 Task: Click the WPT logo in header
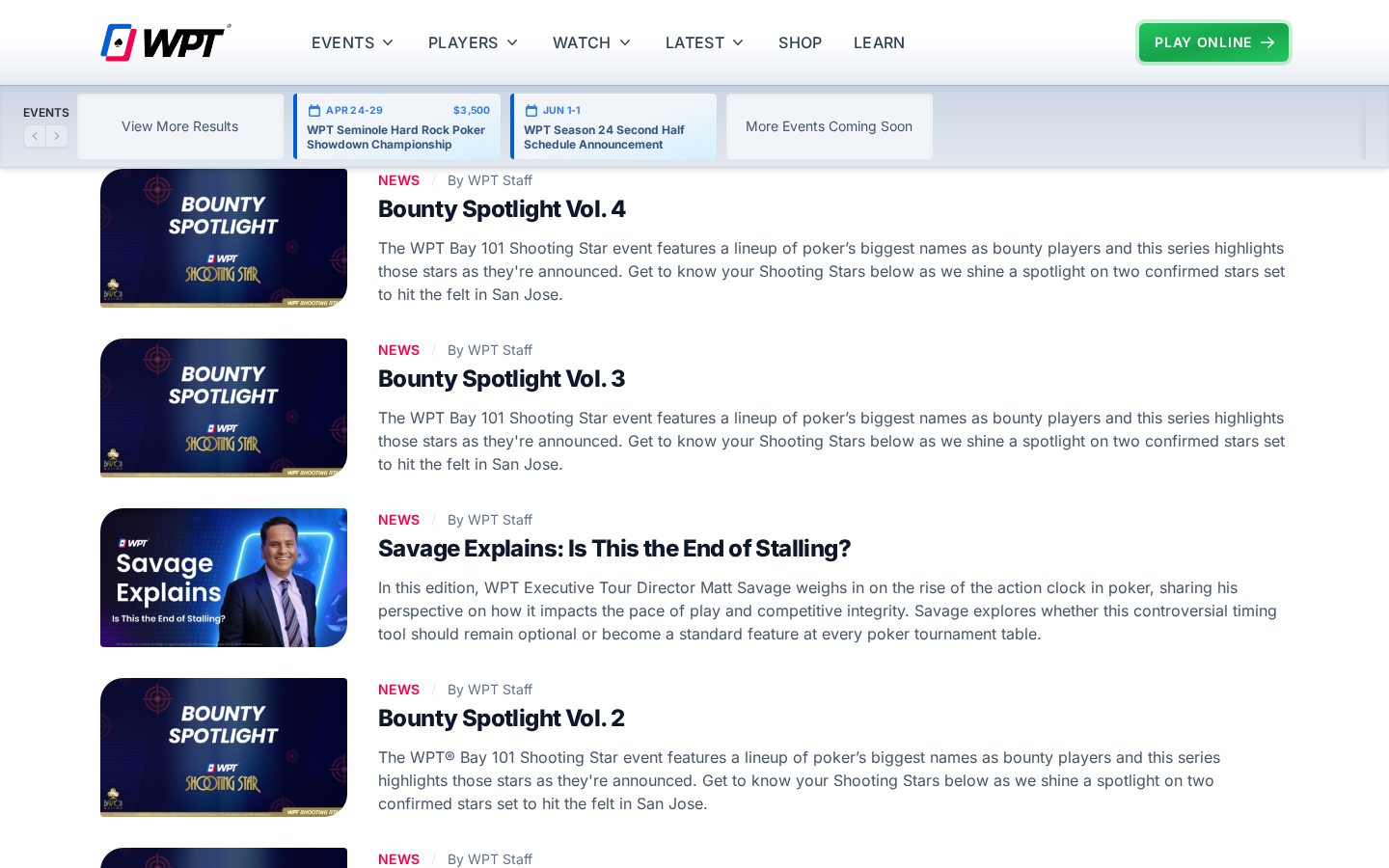point(166,42)
